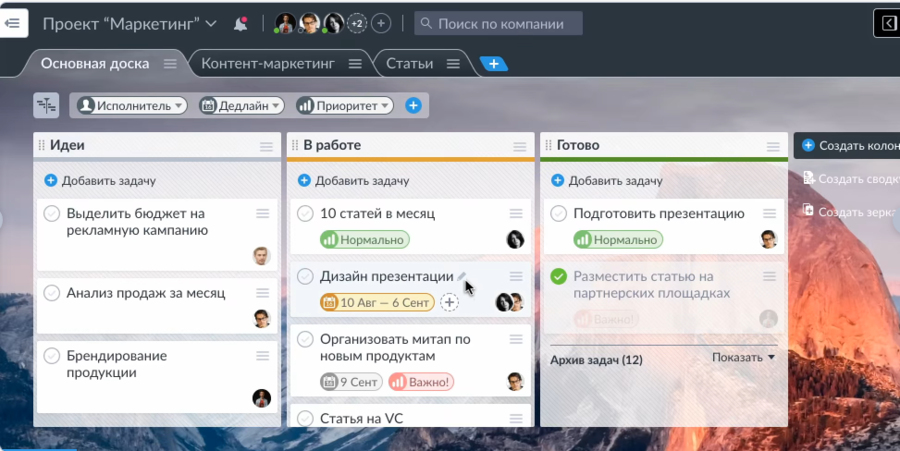900x451 pixels.
Task: Open the Приоритет filter dropdown
Action: [x=345, y=106]
